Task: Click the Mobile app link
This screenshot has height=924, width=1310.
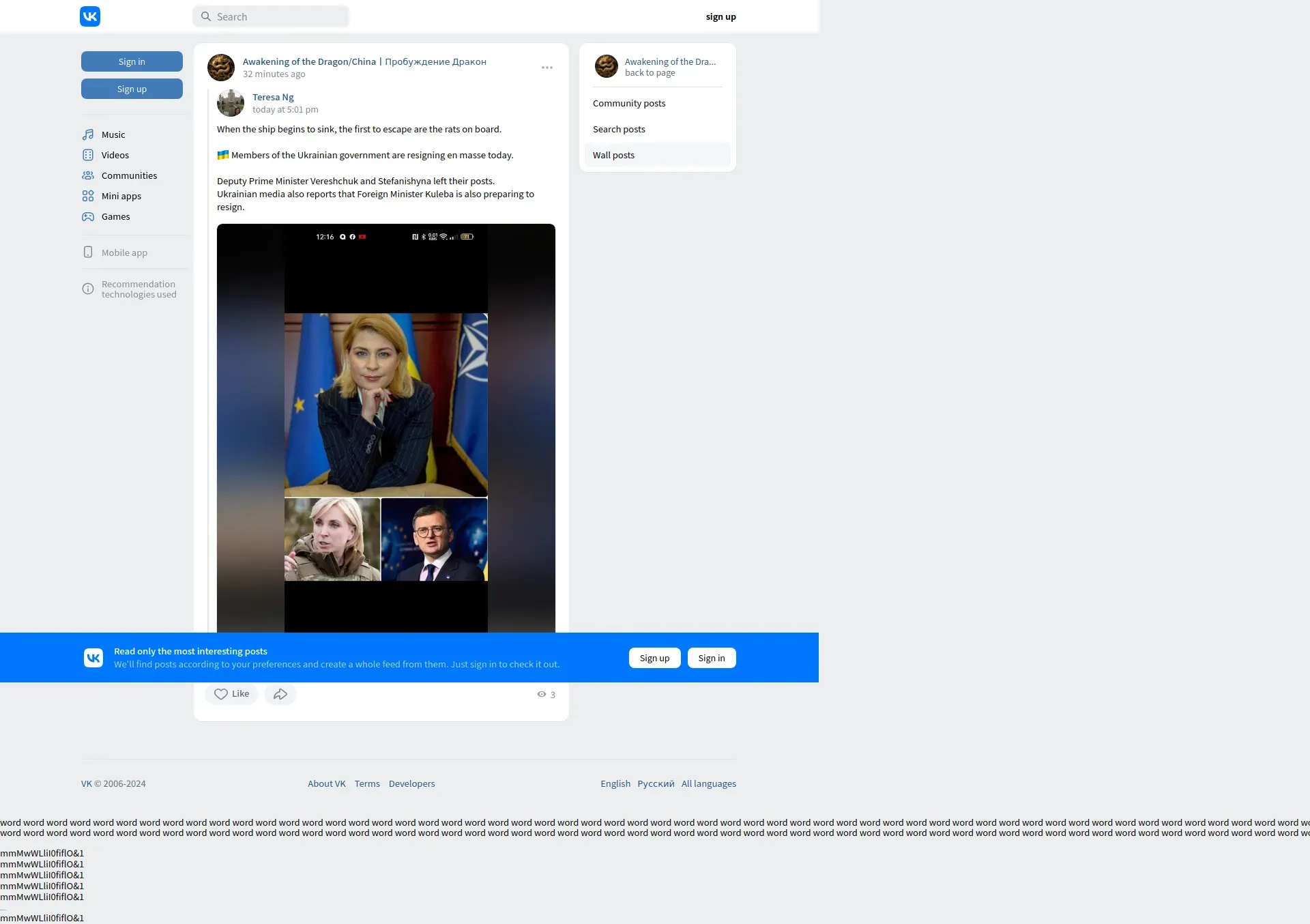Action: (x=124, y=252)
